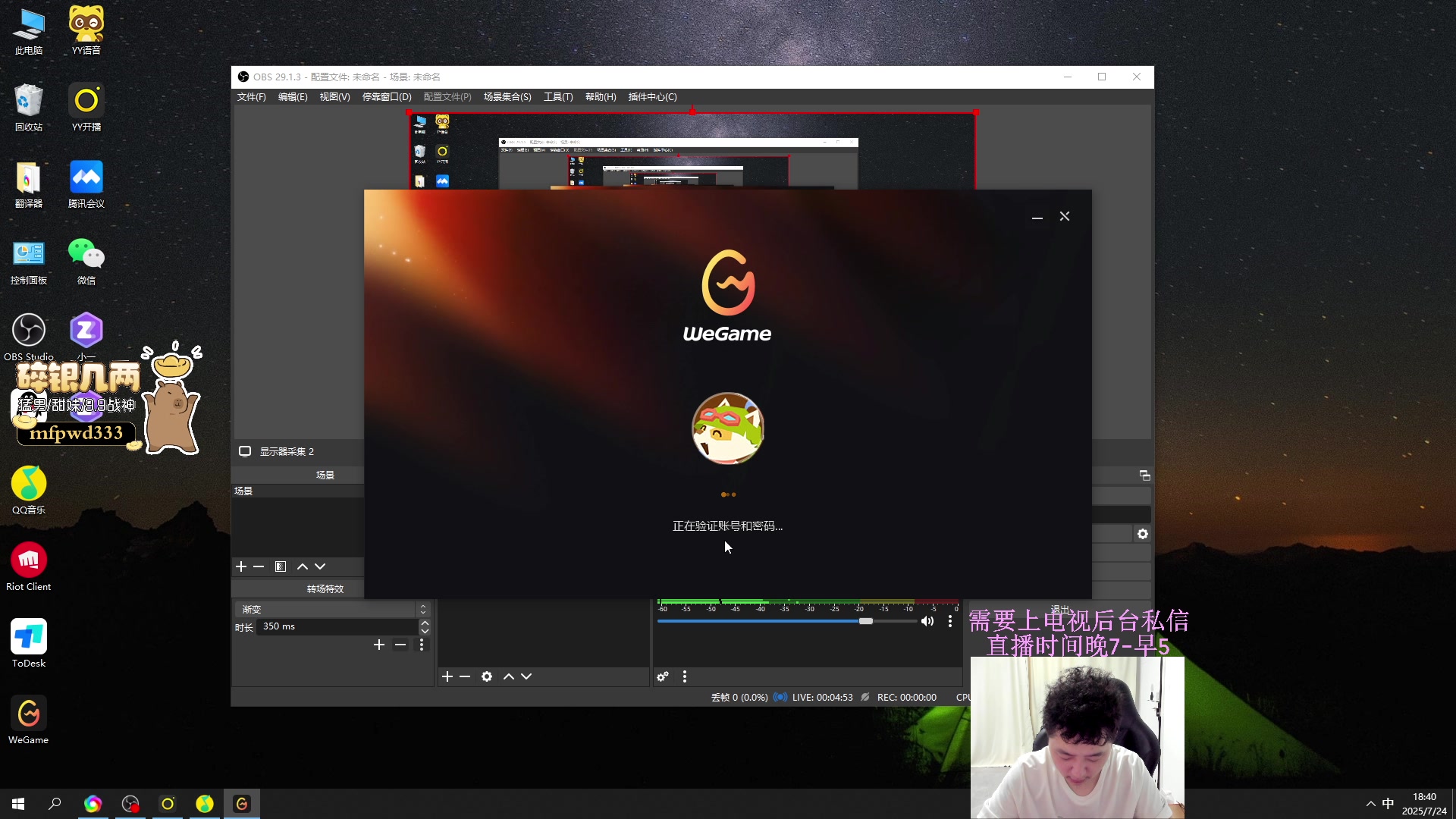Open scene filters icon in scenes toolbar
Viewport: 1456px width, 819px height.
[x=281, y=566]
